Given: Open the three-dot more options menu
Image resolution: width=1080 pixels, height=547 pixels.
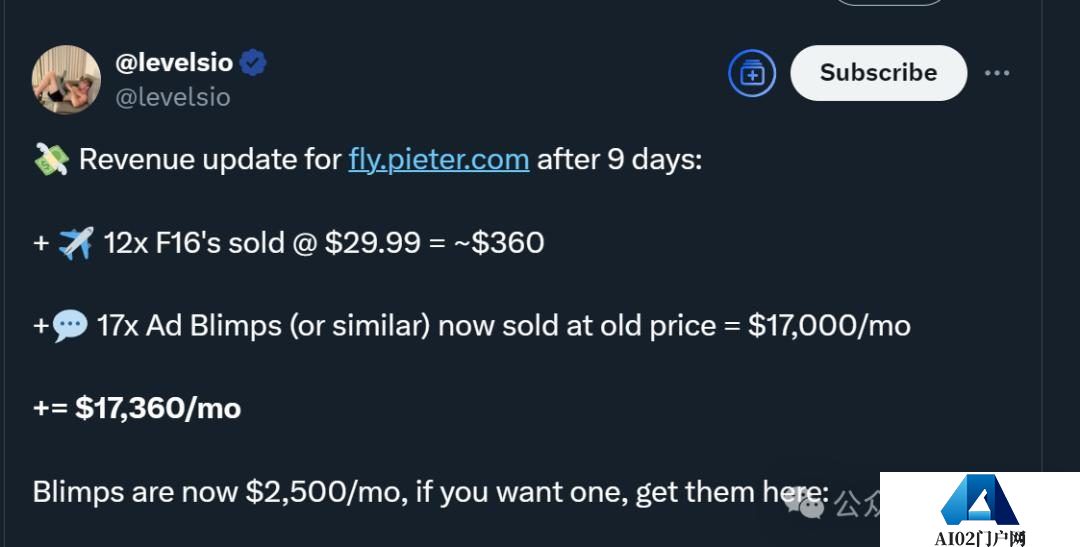Looking at the screenshot, I should click(x=997, y=73).
